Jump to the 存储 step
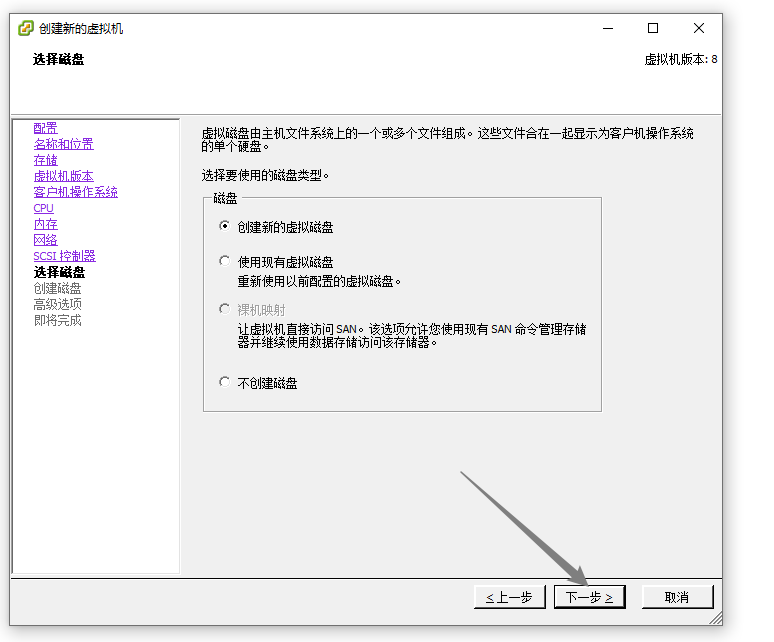The height and width of the screenshot is (642, 774). pyautogui.click(x=45, y=160)
